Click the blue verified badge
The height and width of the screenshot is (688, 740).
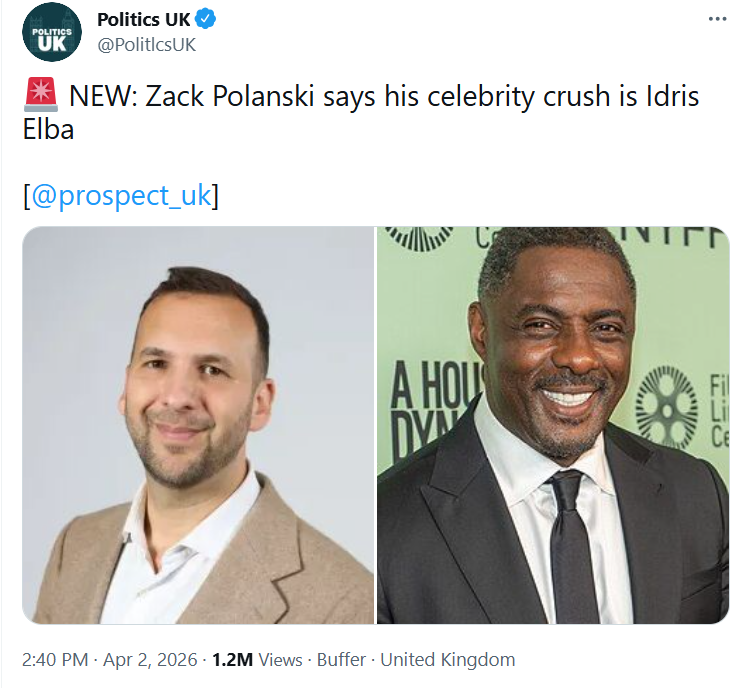[207, 19]
